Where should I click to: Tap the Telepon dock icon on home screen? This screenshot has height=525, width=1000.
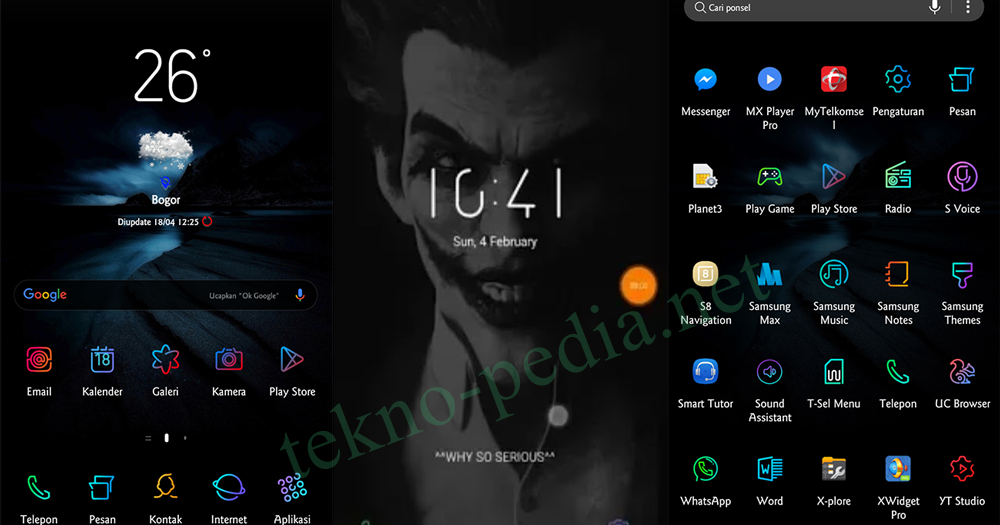click(x=39, y=489)
